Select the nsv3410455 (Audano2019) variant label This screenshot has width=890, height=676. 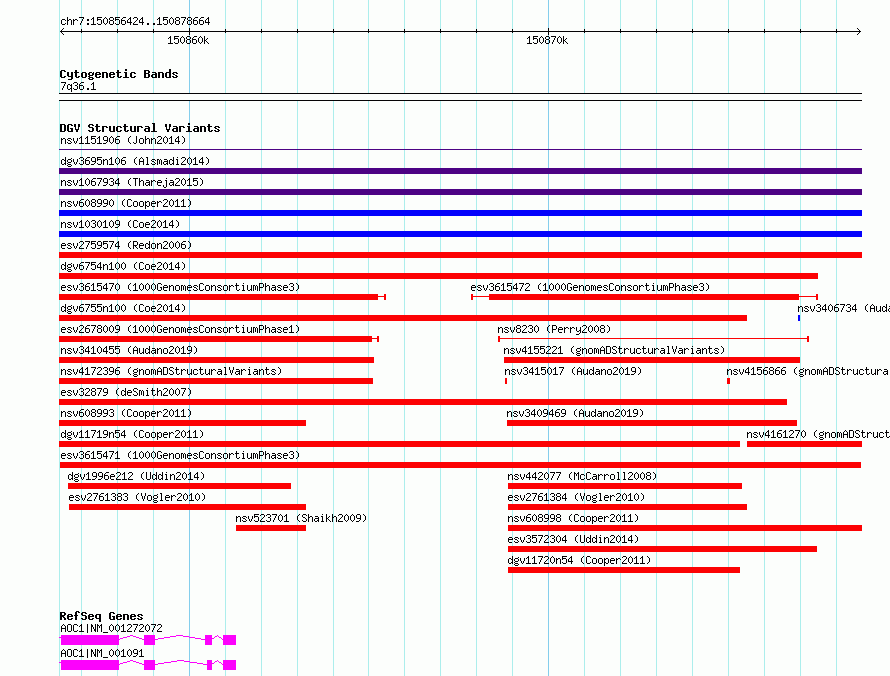[x=129, y=350]
